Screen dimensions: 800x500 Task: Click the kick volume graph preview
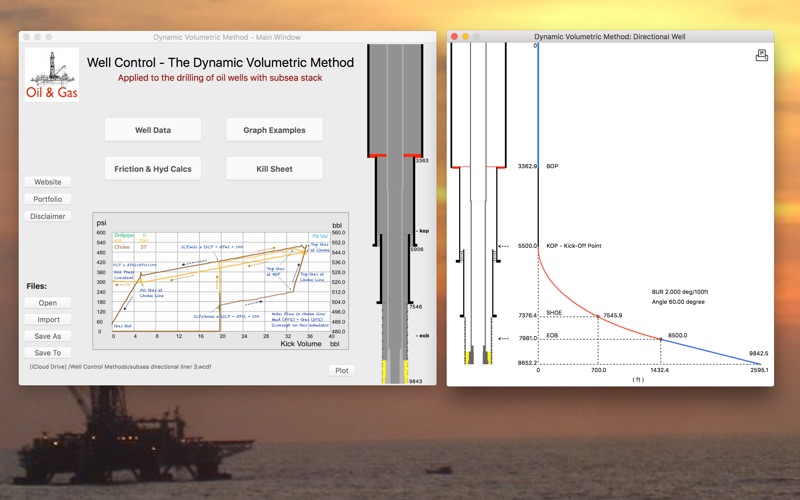[x=220, y=281]
